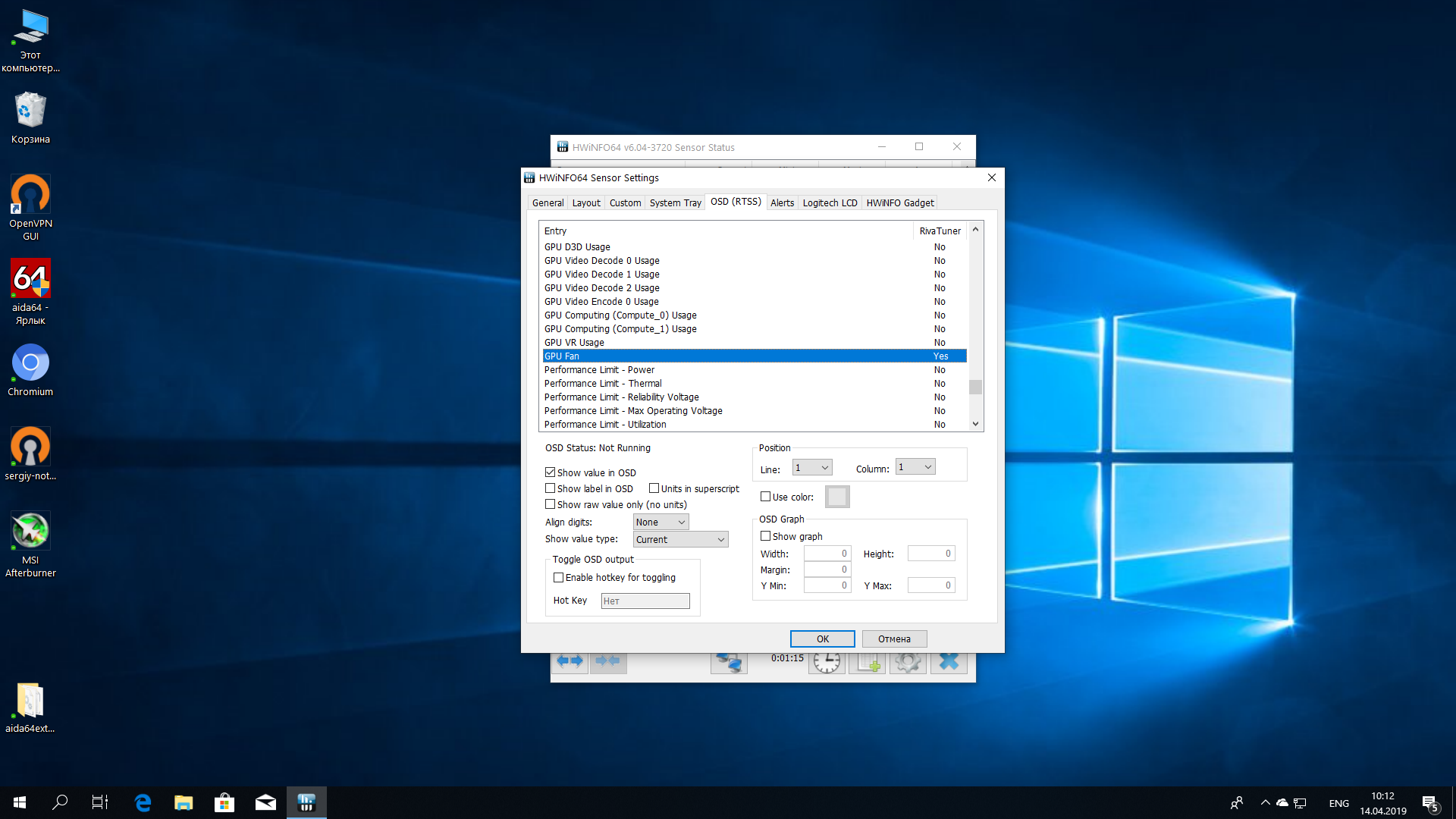Switch to the General tab

[x=548, y=203]
